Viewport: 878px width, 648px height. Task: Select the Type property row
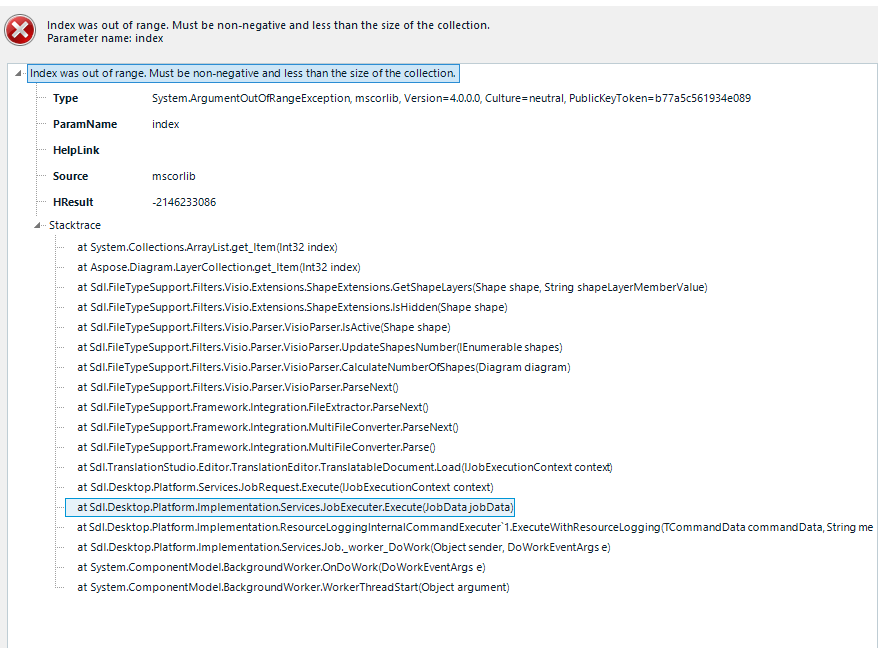[65, 98]
